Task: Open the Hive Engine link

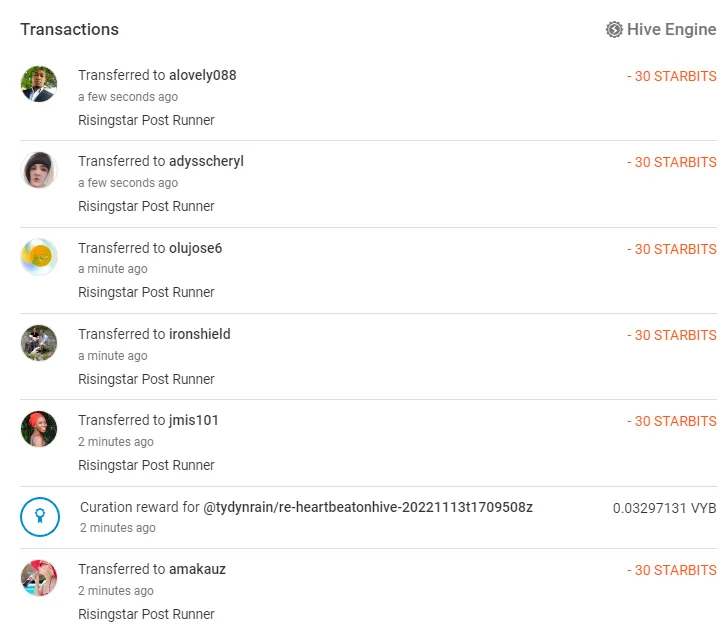Action: (x=661, y=30)
